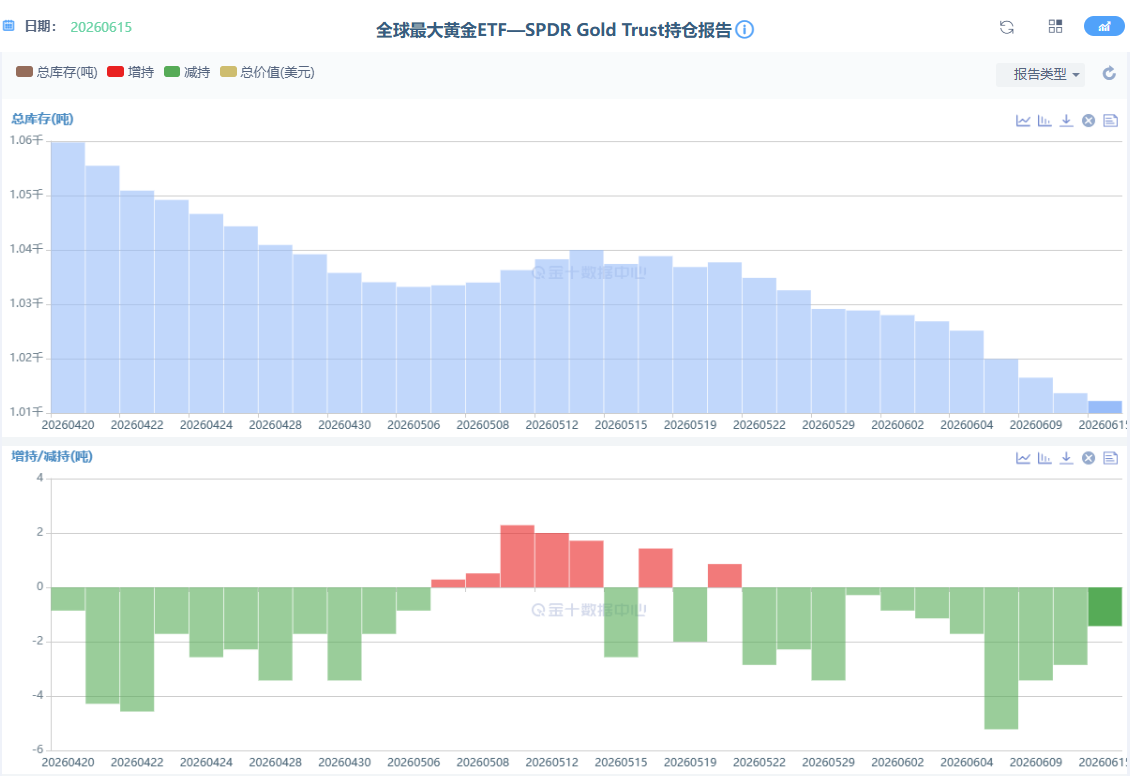The image size is (1130, 776).
Task: Switch to grid layout view icon
Action: click(x=1055, y=27)
